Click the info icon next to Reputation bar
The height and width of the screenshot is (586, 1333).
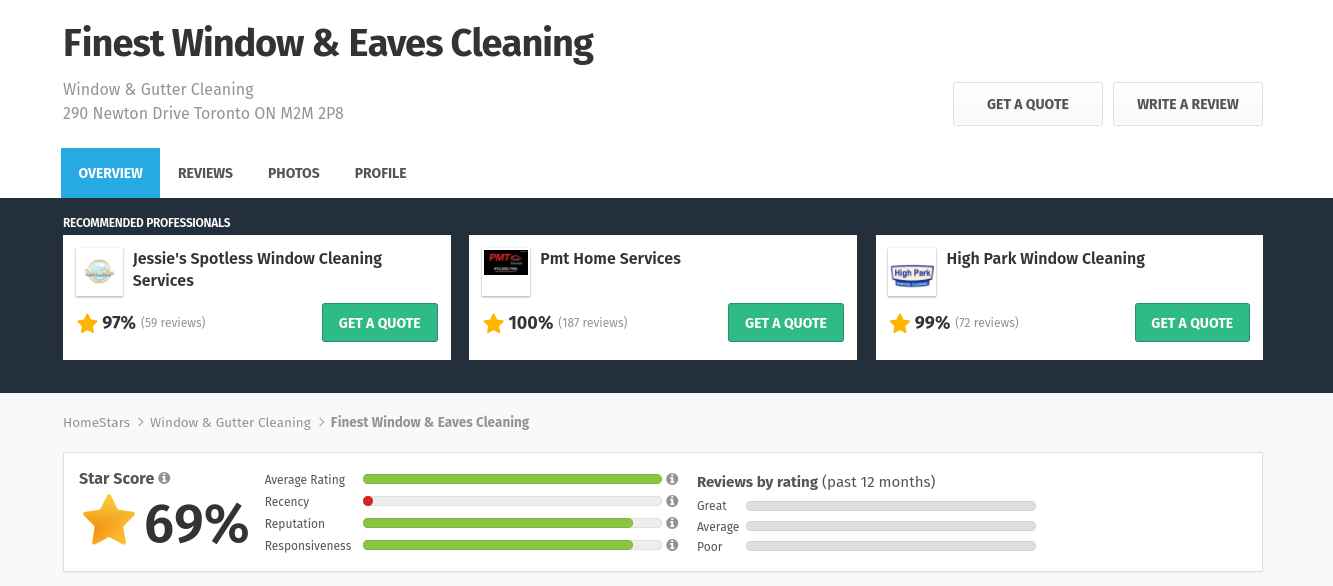pos(672,523)
